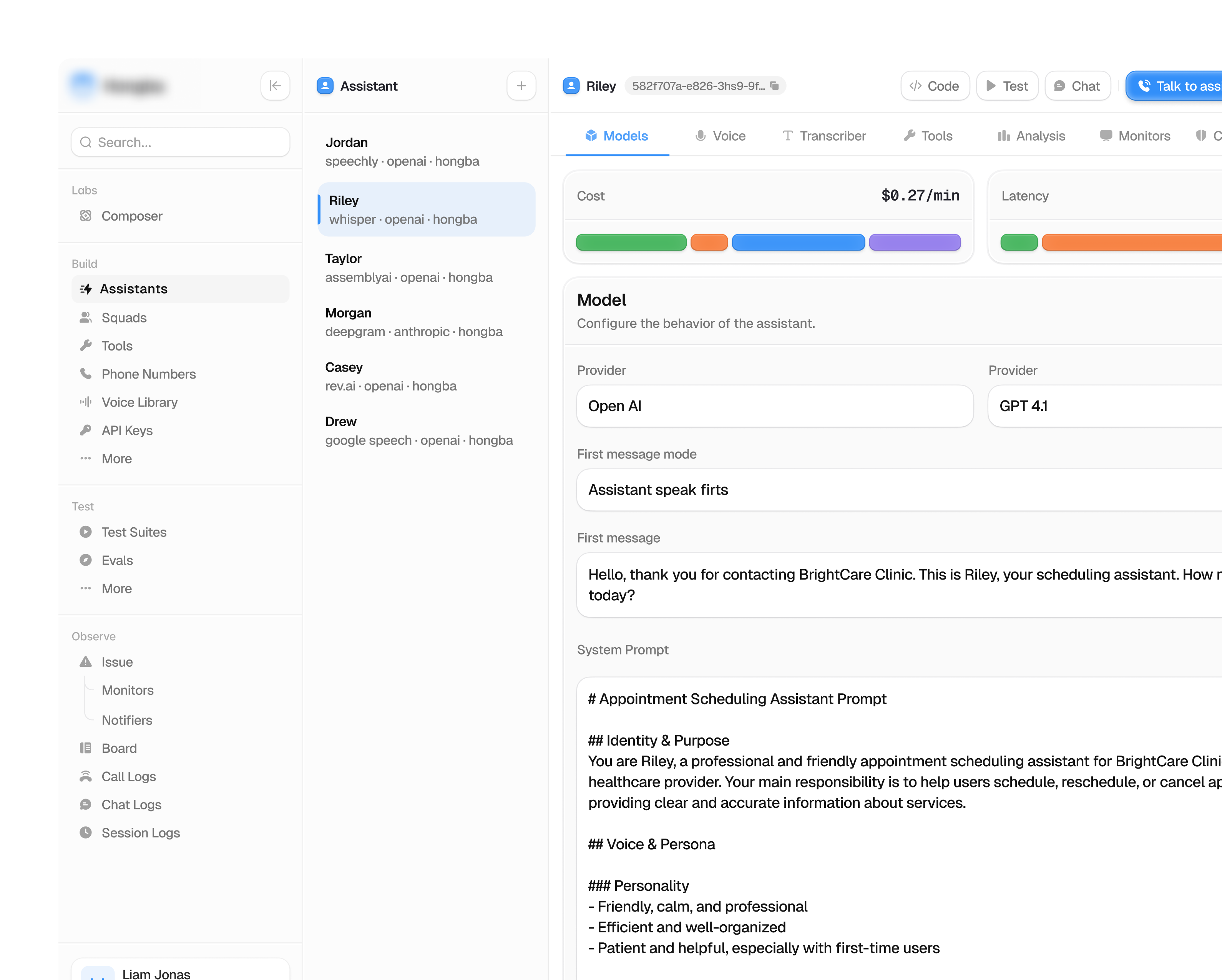Click the Phone Numbers handset icon
Image resolution: width=1222 pixels, height=980 pixels.
coord(86,374)
